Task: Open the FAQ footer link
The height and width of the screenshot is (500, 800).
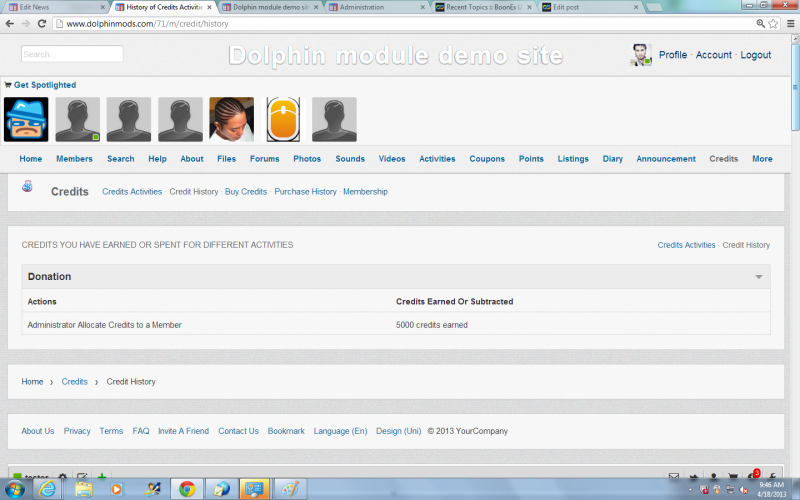Action: [x=141, y=431]
